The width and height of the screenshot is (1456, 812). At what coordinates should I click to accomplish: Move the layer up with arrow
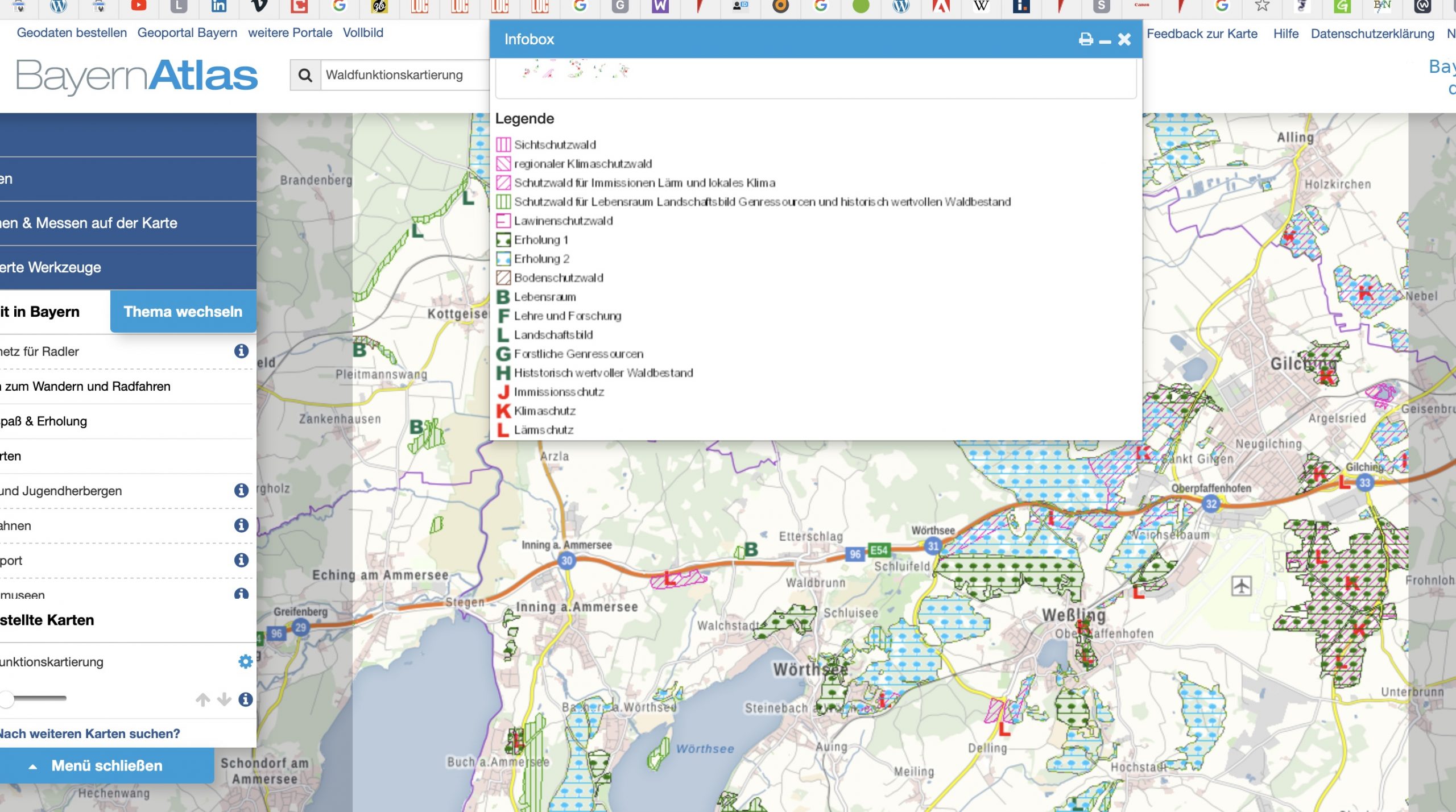click(x=203, y=699)
